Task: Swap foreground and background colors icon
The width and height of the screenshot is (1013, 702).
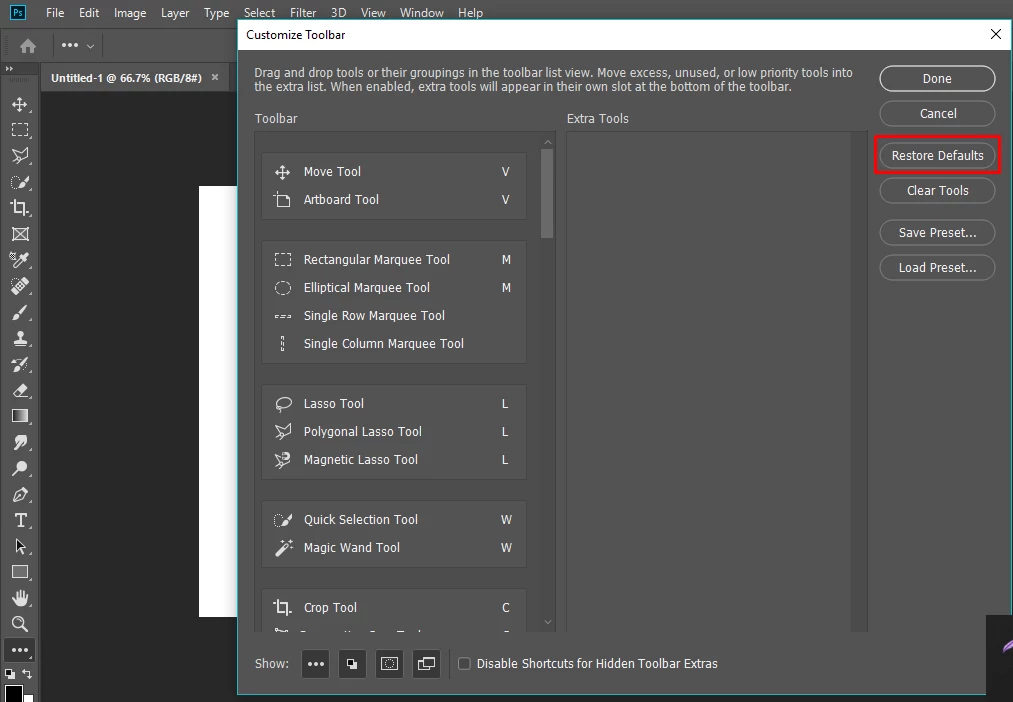Action: click(28, 674)
